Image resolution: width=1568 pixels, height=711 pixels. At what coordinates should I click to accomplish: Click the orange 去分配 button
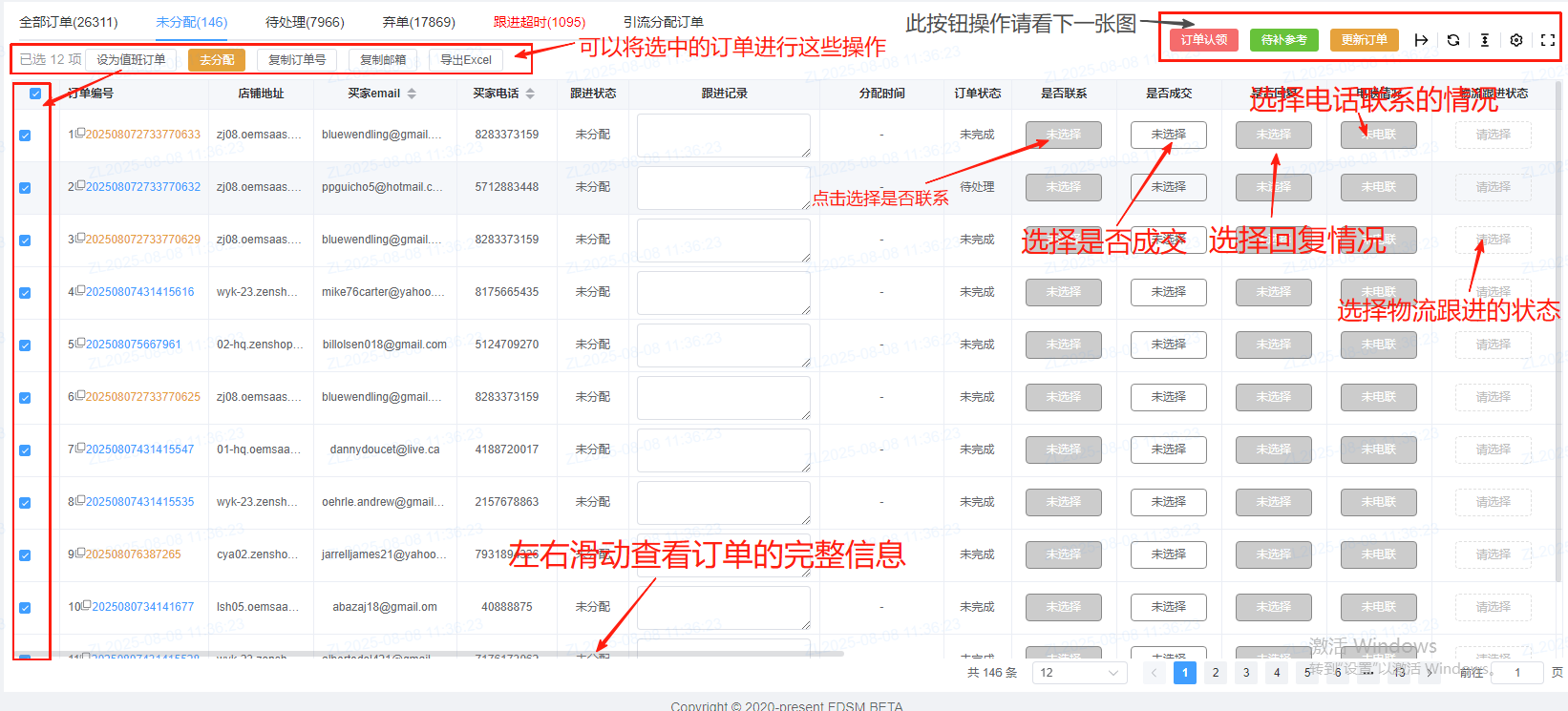[x=217, y=60]
